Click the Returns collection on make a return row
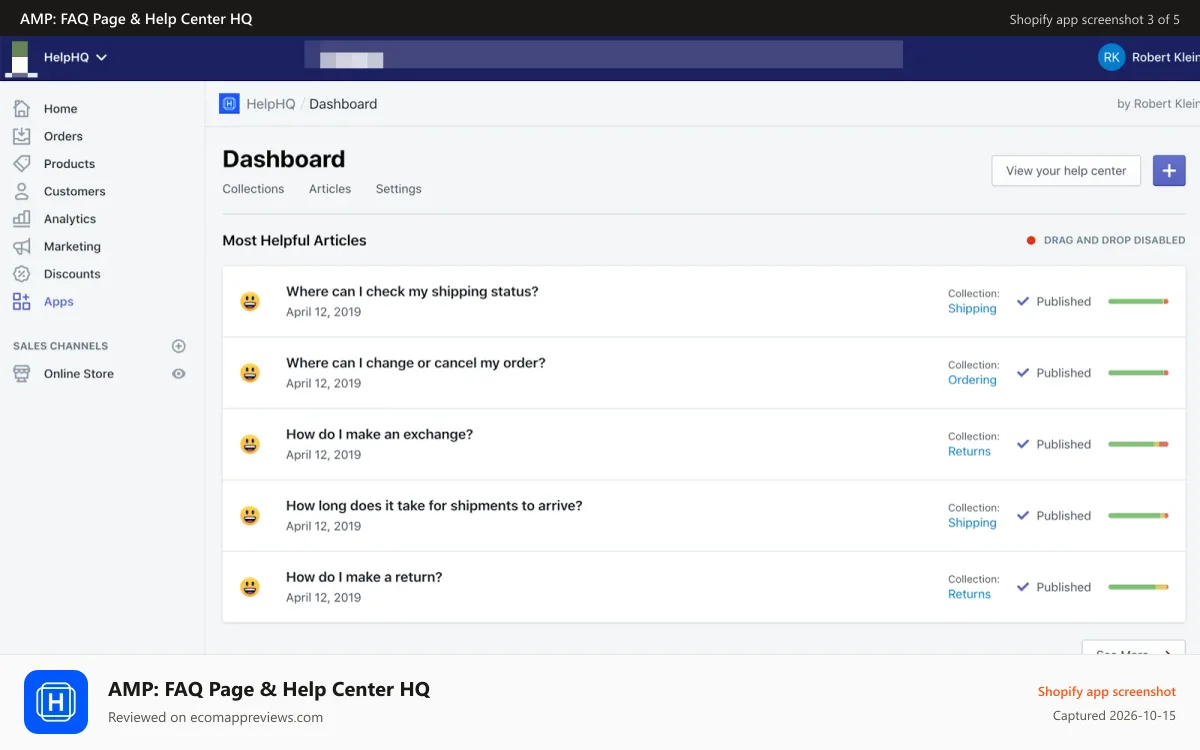Screen dimensions: 1200x750 click(969, 594)
